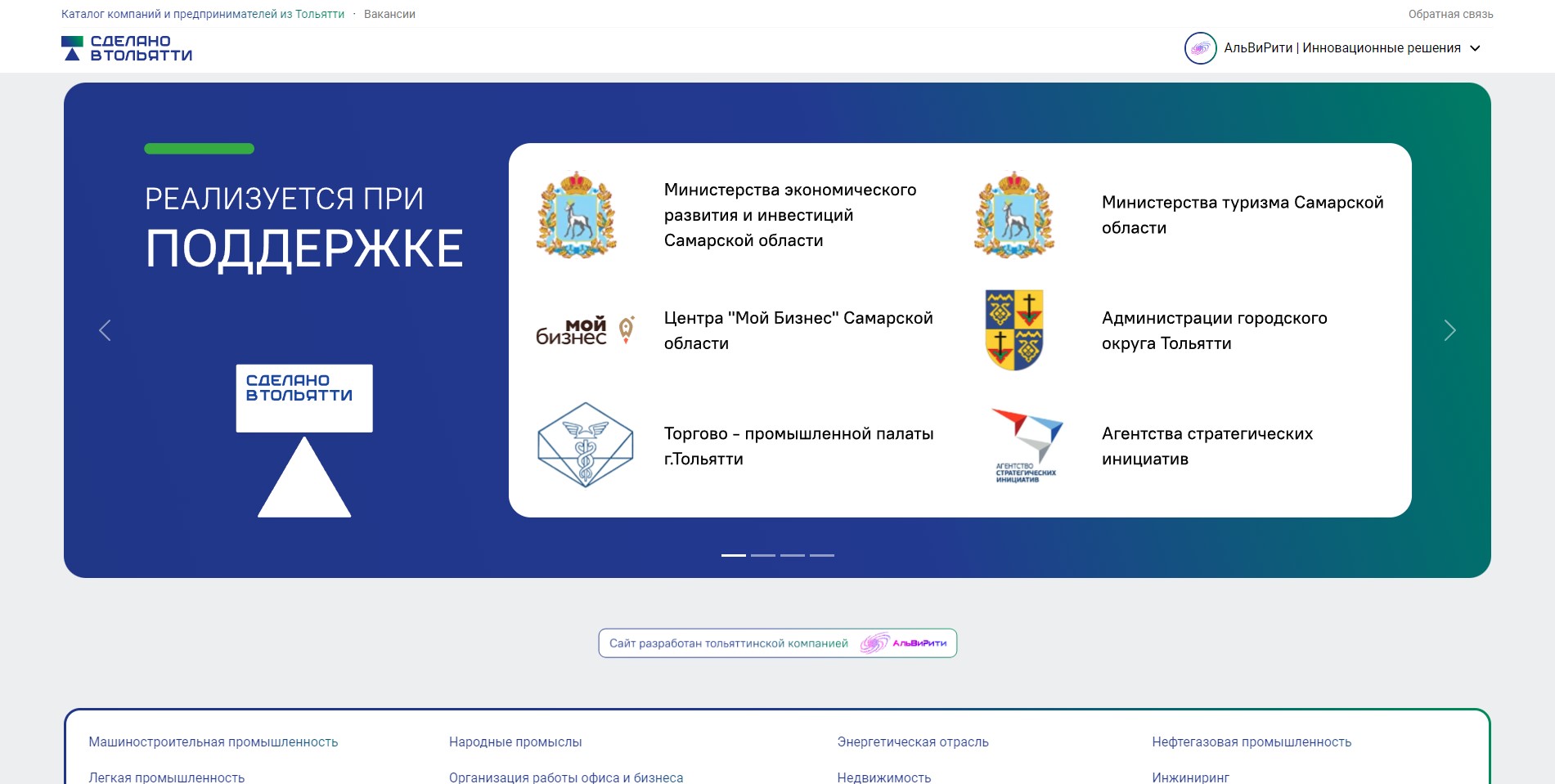Open the Обратная связь link
Screen dimensions: 1555x784
1450,14
